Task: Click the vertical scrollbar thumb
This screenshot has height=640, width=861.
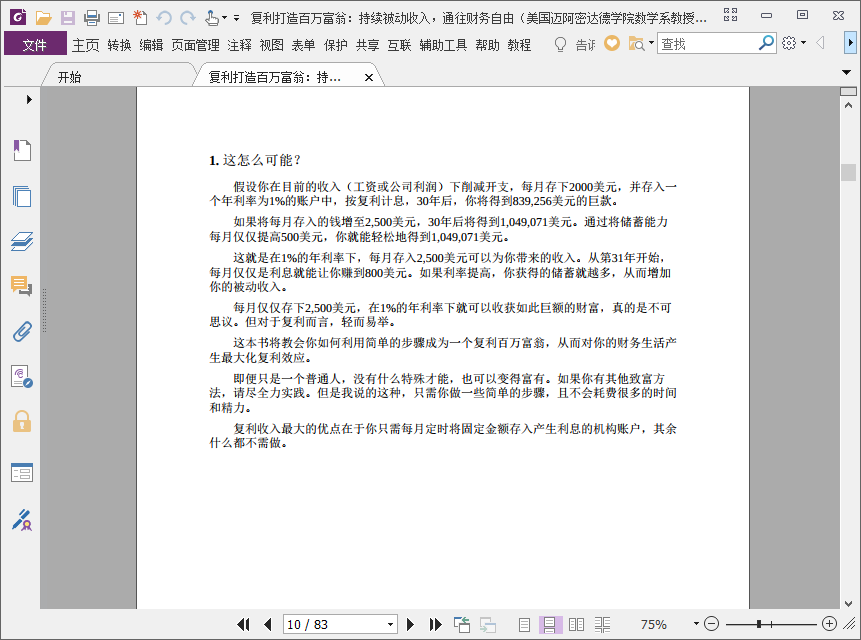Action: pos(848,172)
